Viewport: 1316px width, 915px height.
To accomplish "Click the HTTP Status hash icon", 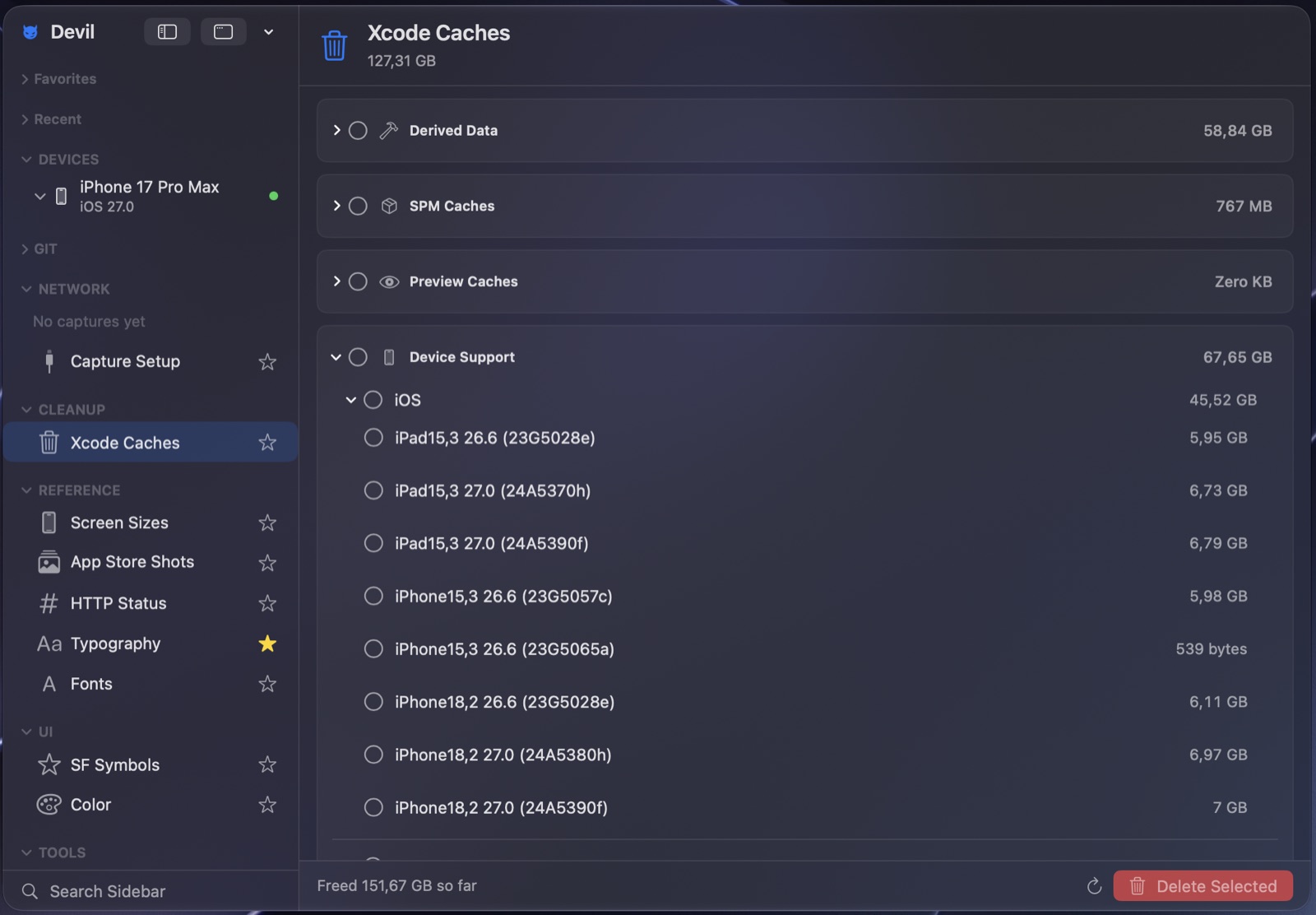I will (x=49, y=603).
